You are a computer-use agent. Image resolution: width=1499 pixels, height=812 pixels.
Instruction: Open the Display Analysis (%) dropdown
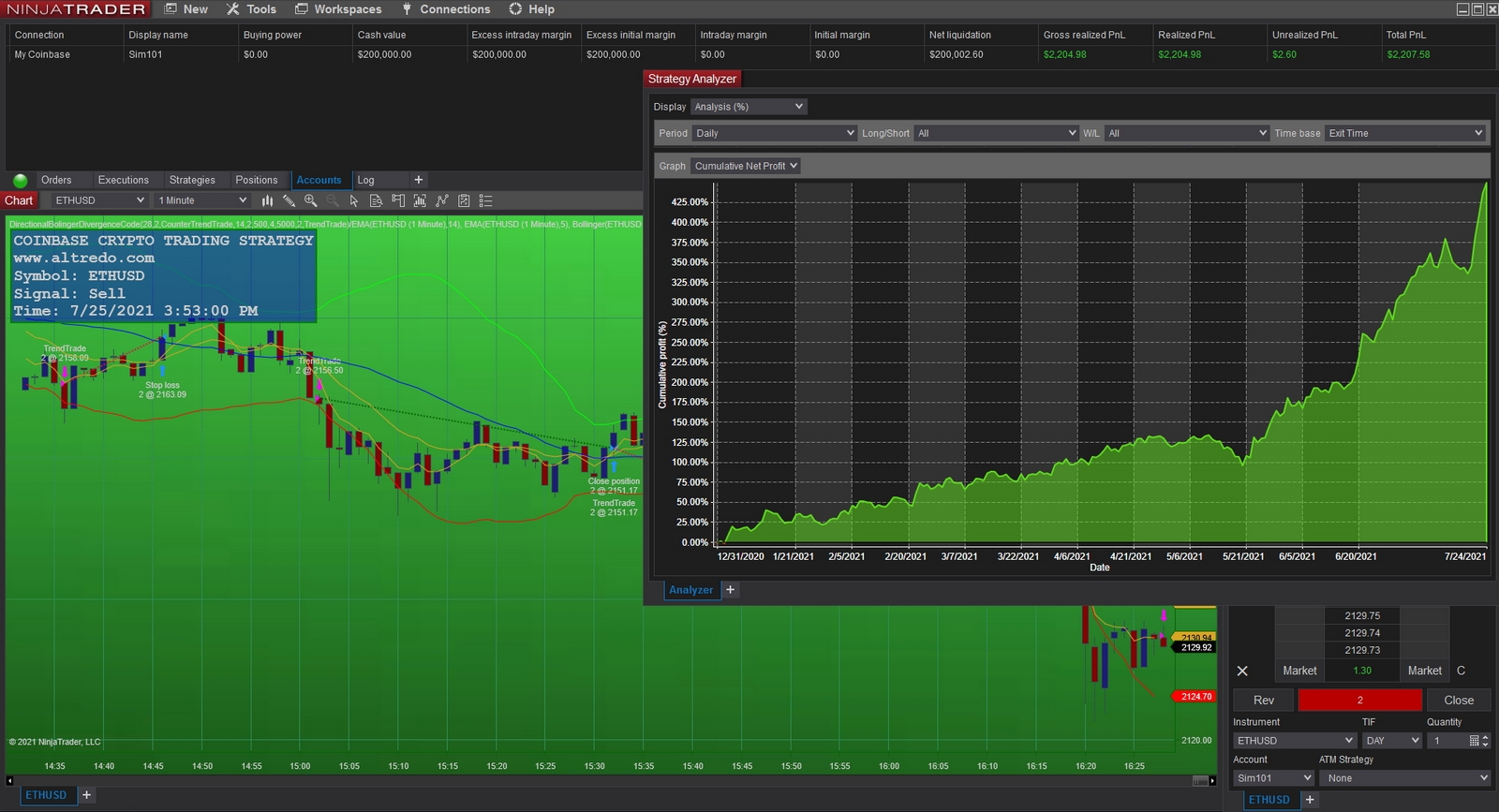coord(749,107)
